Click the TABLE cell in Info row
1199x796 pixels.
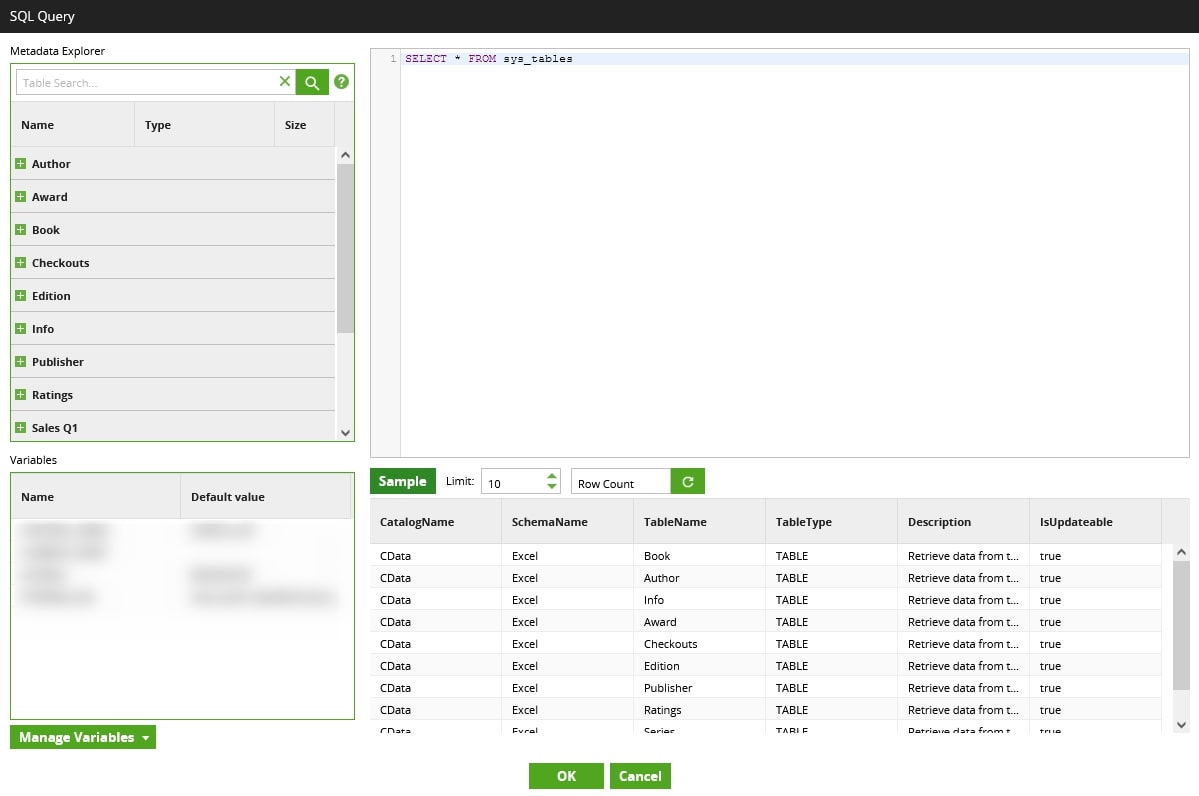click(x=831, y=600)
